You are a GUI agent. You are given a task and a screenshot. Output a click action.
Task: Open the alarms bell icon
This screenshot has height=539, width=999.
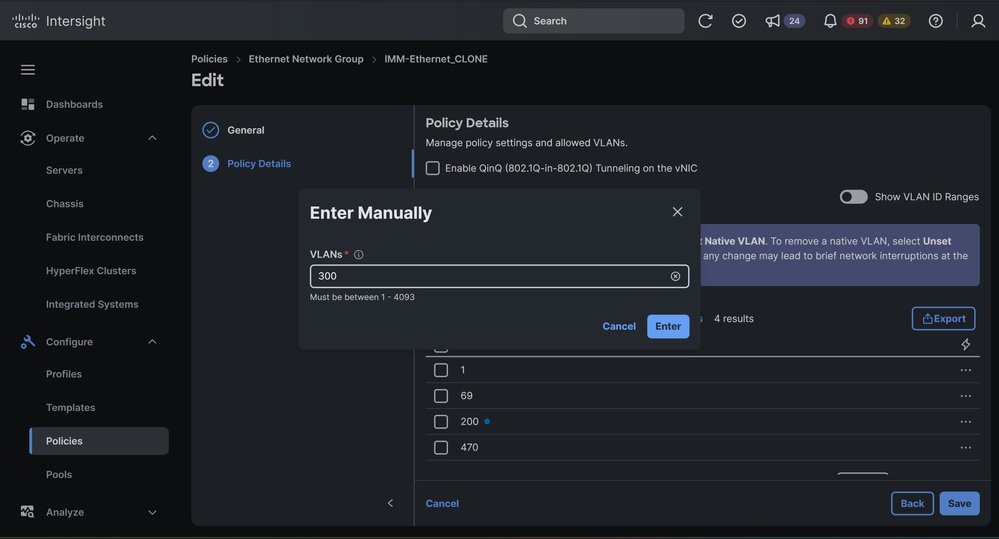click(830, 21)
